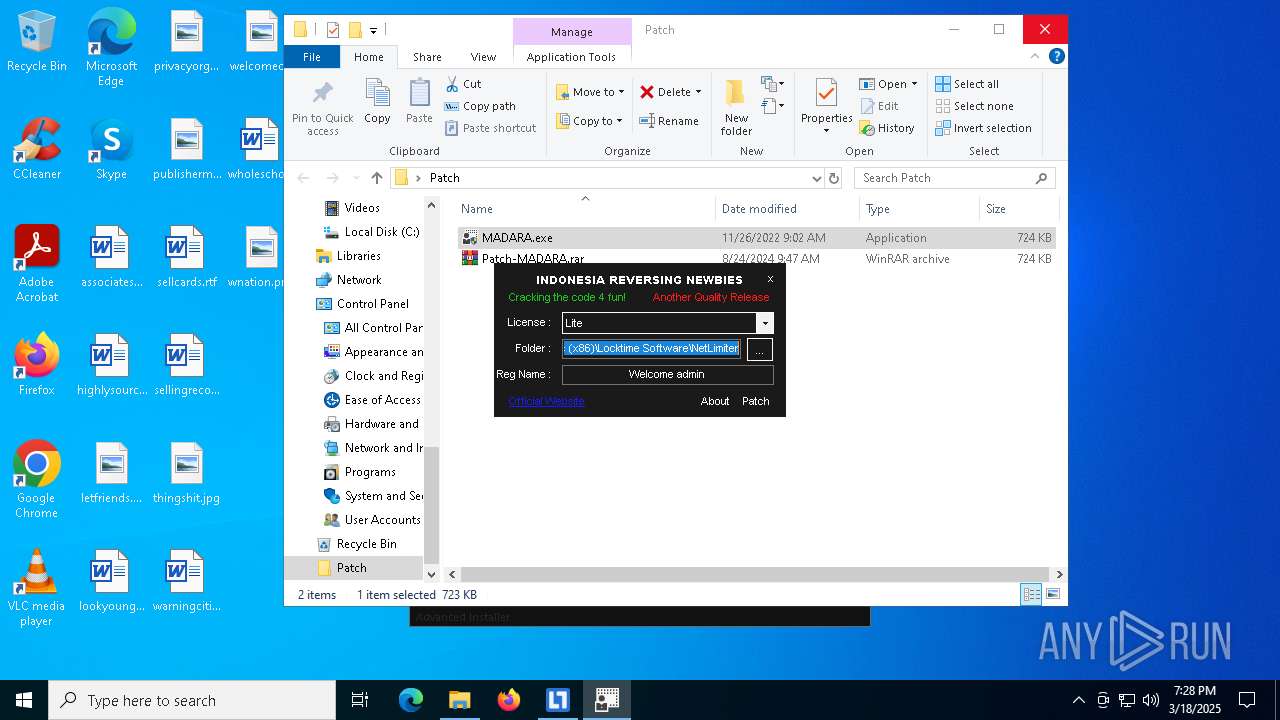Close the patcher with x

[x=770, y=279]
